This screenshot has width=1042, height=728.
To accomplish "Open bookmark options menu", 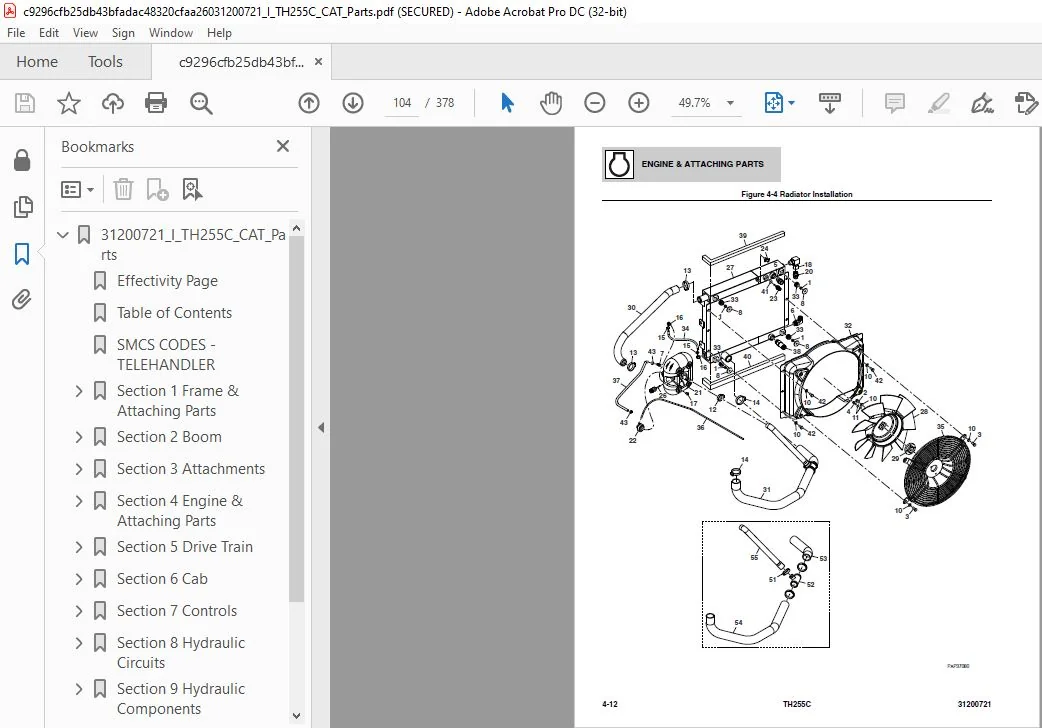I will click(x=77, y=189).
